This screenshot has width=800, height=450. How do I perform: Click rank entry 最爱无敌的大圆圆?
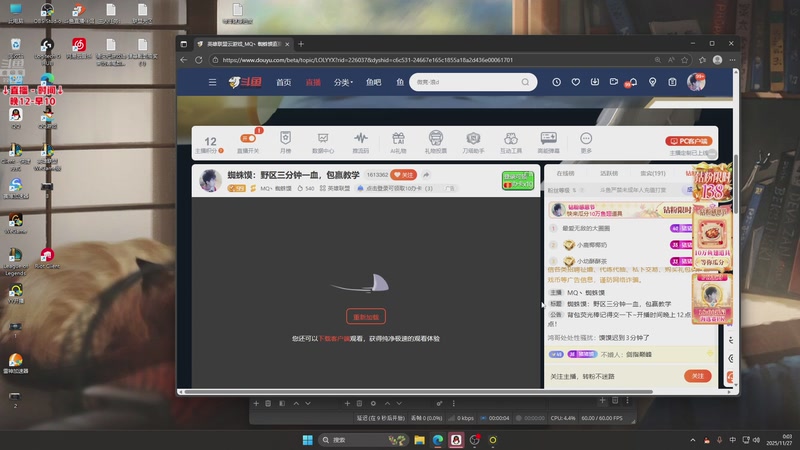tap(586, 228)
